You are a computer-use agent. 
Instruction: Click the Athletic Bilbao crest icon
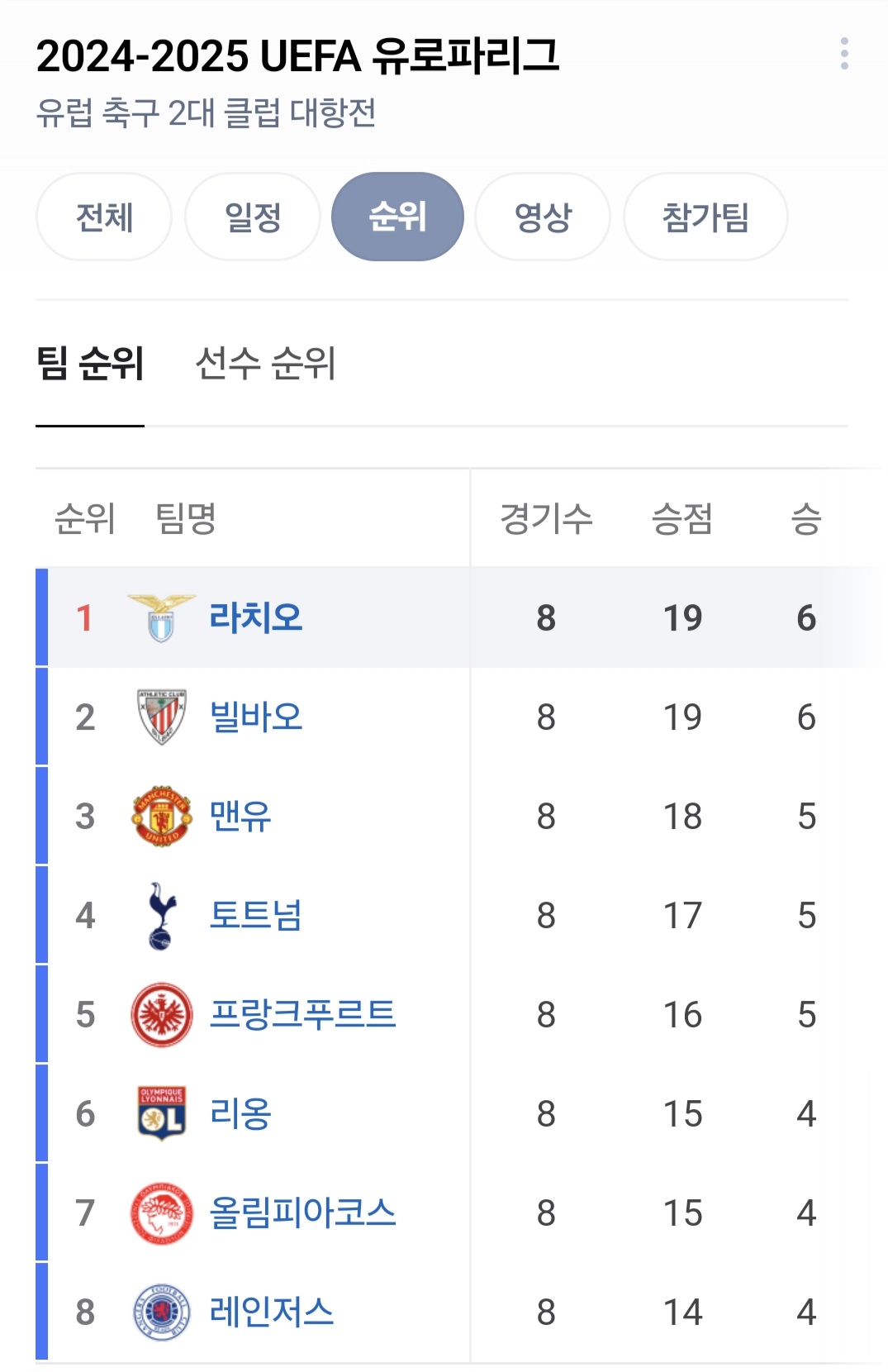tap(161, 717)
